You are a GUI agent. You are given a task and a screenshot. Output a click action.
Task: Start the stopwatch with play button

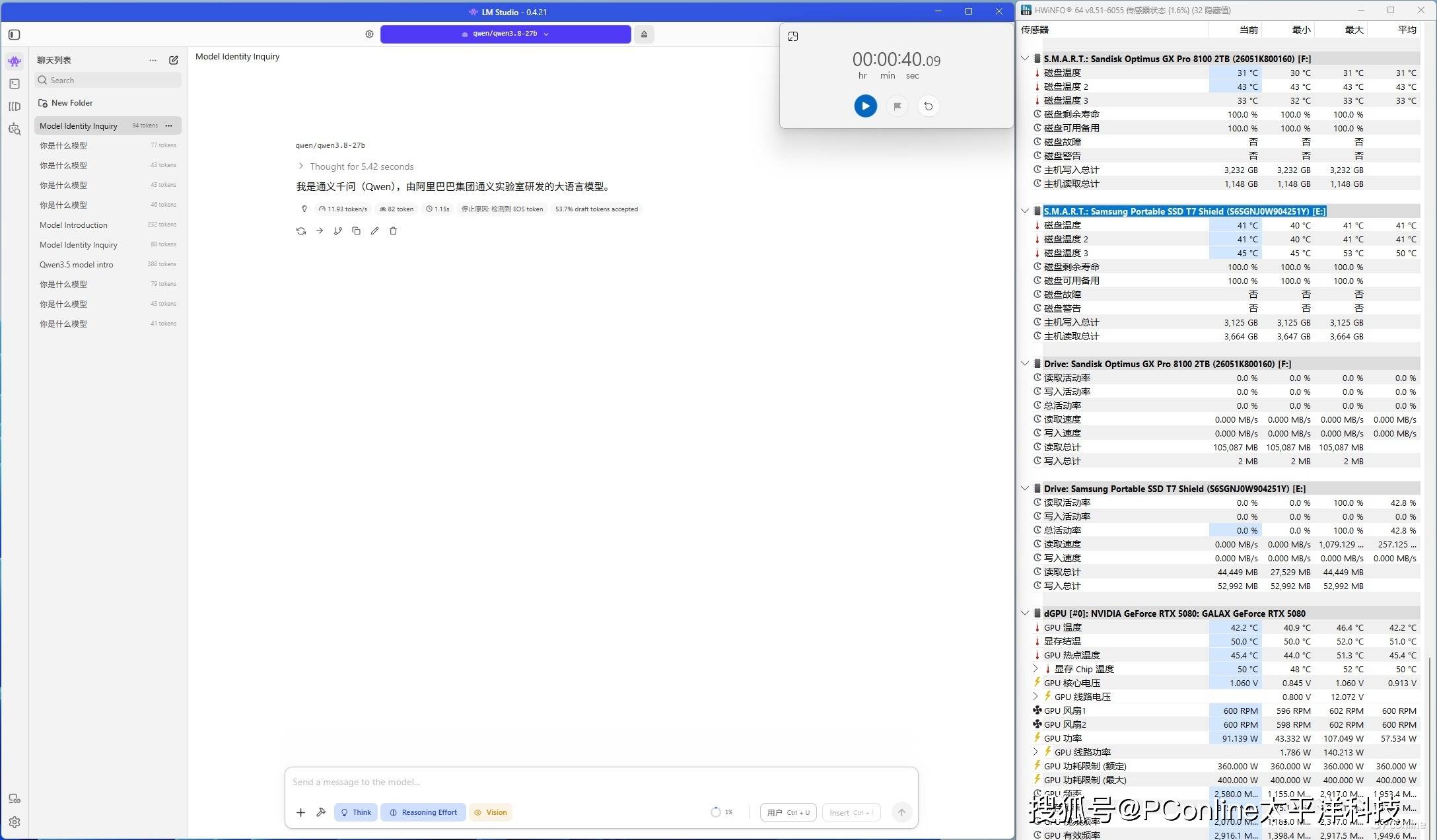(x=865, y=106)
